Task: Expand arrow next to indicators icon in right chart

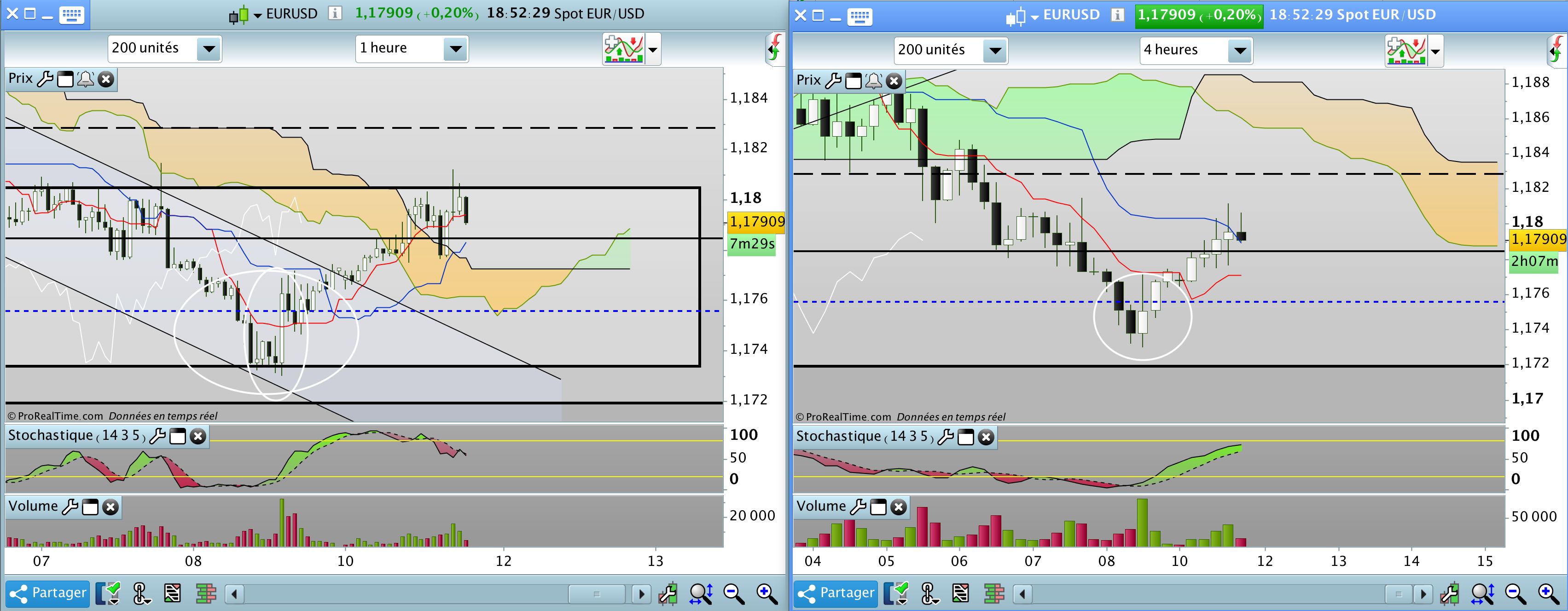Action: [x=1435, y=52]
